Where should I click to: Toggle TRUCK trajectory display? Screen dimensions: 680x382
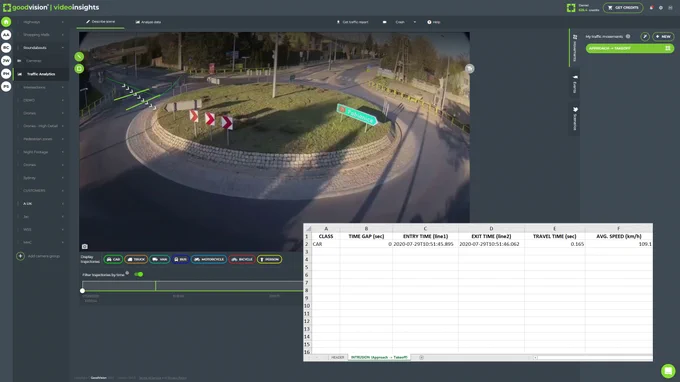point(136,259)
